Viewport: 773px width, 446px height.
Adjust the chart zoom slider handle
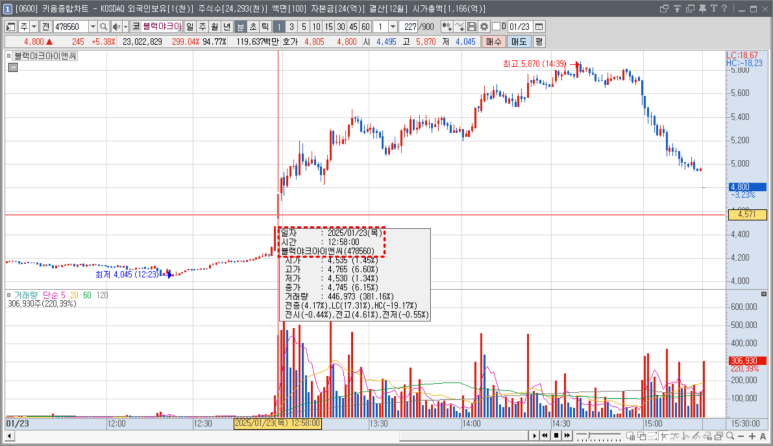click(x=590, y=435)
